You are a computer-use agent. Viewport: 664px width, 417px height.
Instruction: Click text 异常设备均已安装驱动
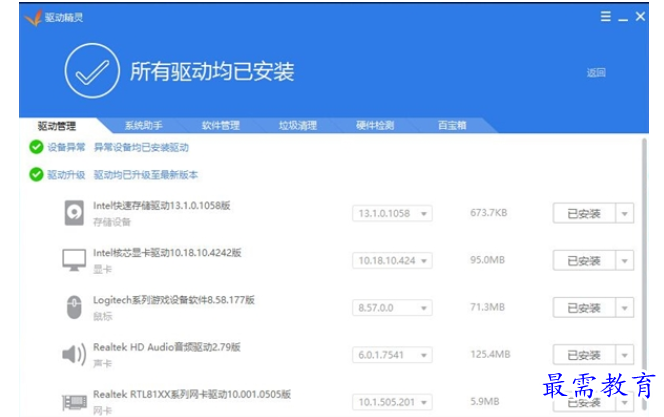click(x=141, y=147)
